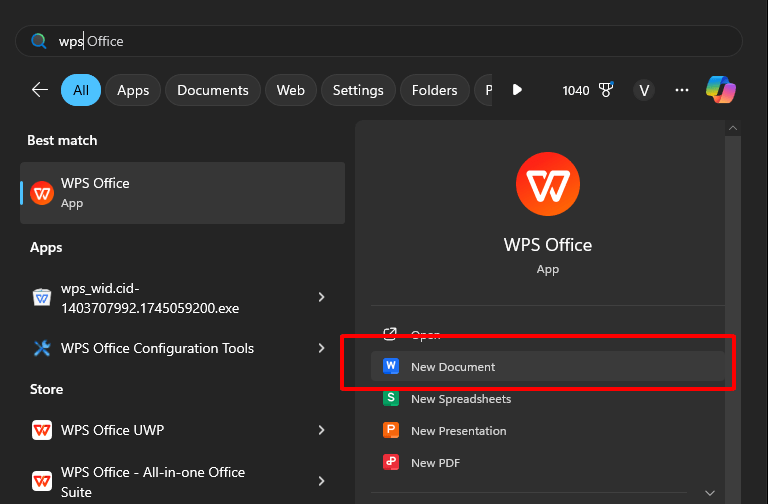Image resolution: width=768 pixels, height=504 pixels.
Task: Click the New Presentation orange P icon
Action: tap(391, 431)
